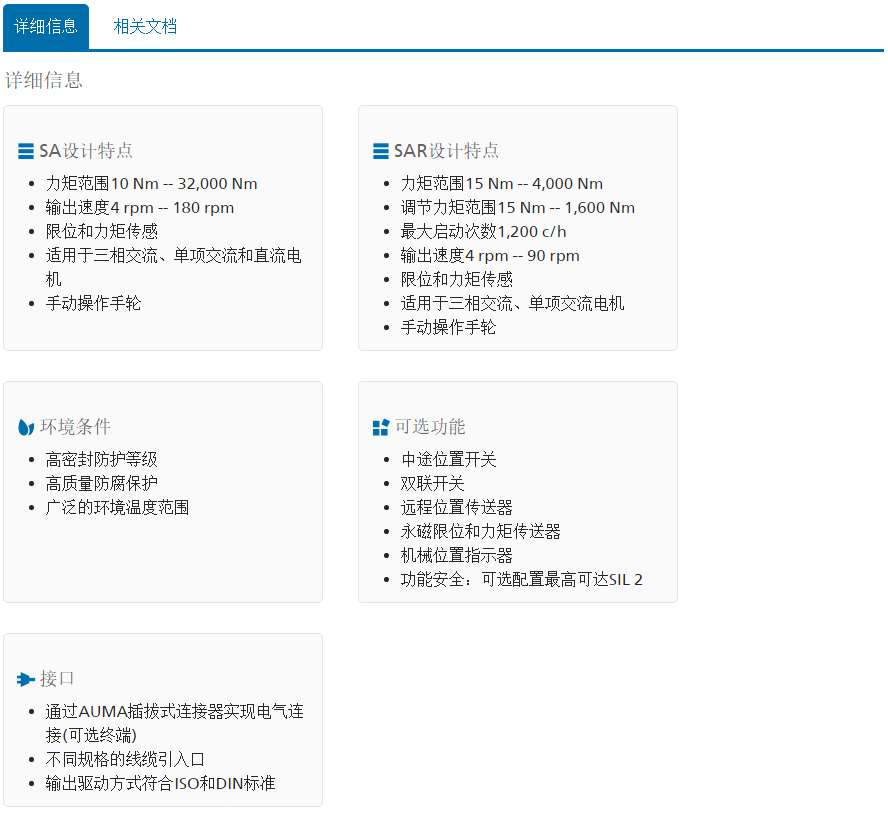Switch to the 相关文档 tab
This screenshot has height=817, width=888.
tap(145, 26)
